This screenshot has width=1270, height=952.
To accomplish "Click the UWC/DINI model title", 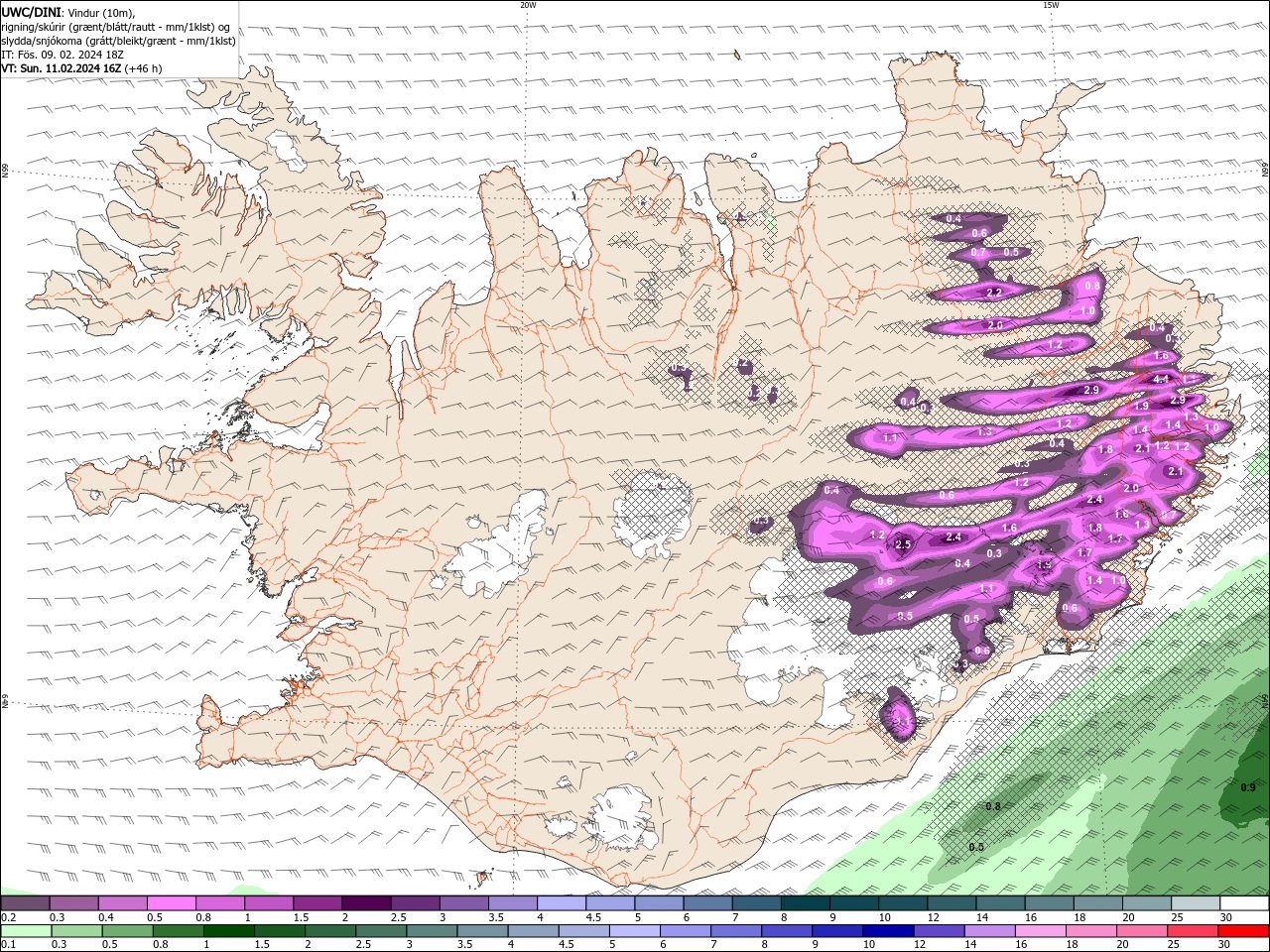I will click(x=29, y=12).
